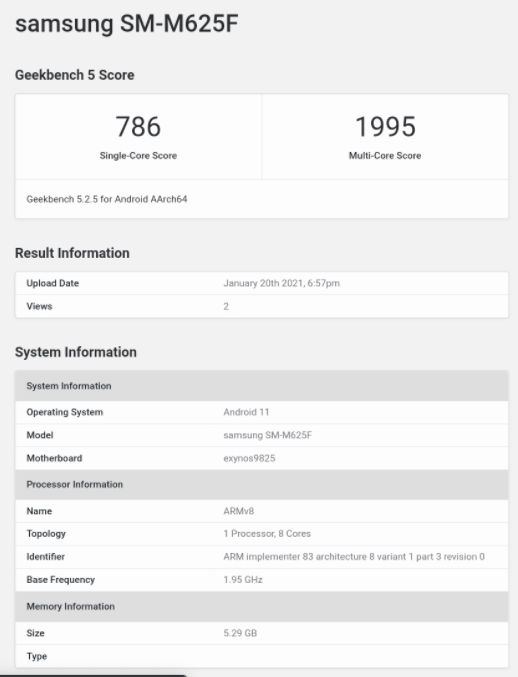
Task: Select the 1.95 GHz base frequency value
Action: pyautogui.click(x=243, y=580)
